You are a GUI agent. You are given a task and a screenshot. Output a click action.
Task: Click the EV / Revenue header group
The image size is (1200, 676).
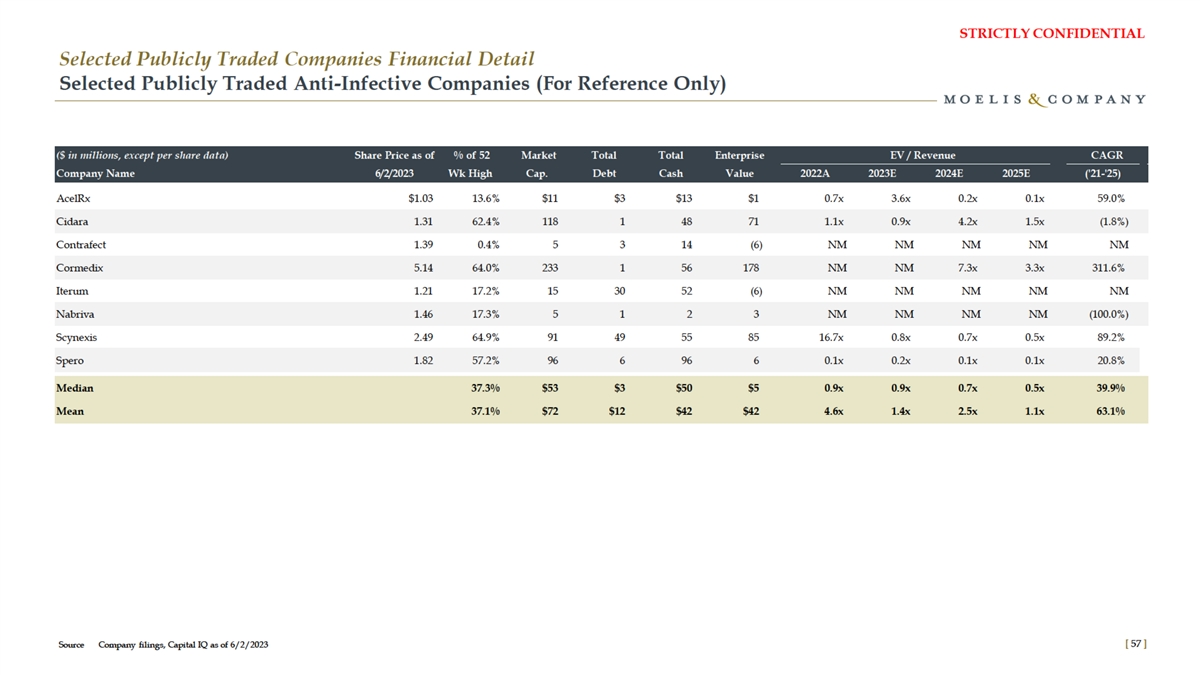click(922, 155)
